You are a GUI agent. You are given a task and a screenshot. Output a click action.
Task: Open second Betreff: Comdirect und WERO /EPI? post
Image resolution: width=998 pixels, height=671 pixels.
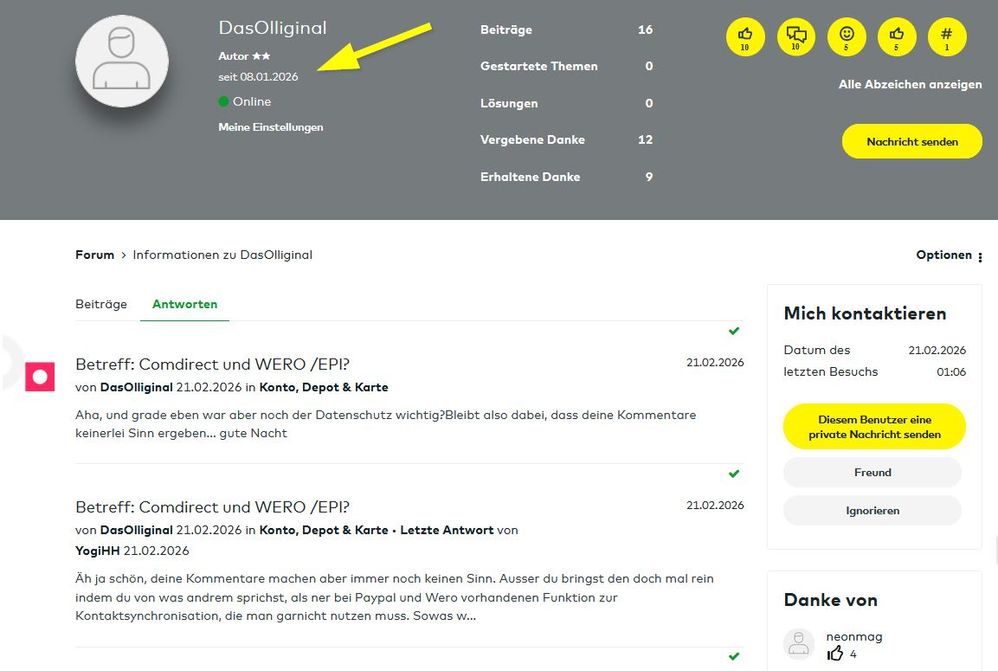point(213,507)
